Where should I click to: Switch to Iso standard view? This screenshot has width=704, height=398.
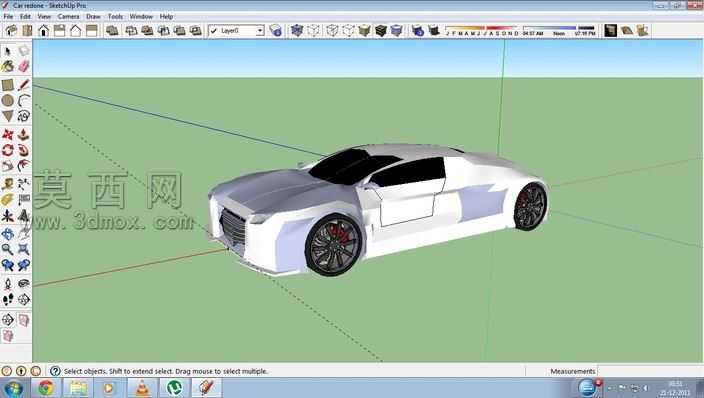(x=11, y=31)
